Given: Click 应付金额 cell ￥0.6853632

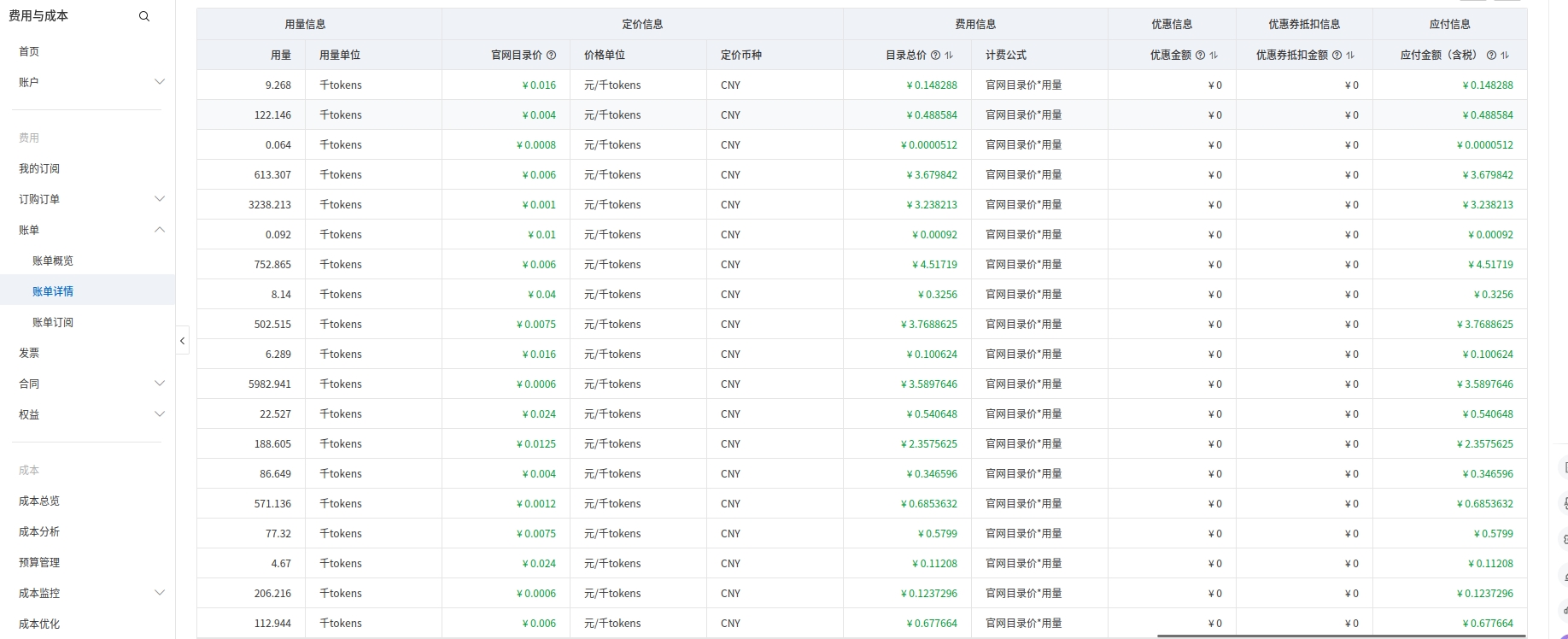Looking at the screenshot, I should coord(1485,503).
